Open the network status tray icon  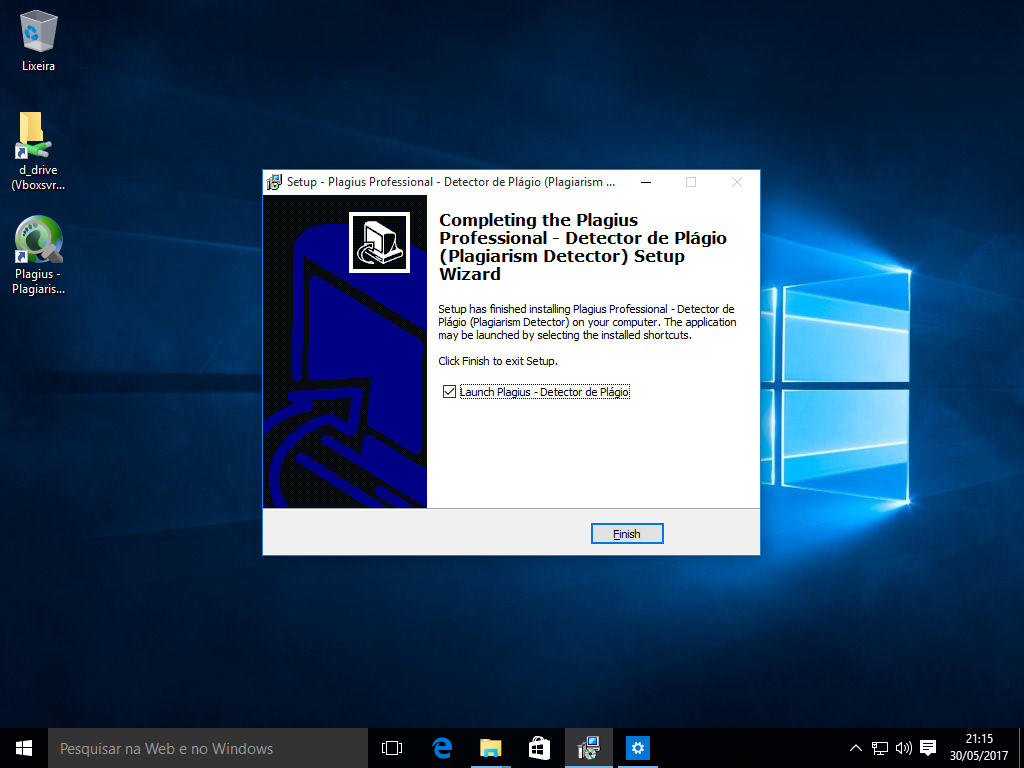[880, 748]
